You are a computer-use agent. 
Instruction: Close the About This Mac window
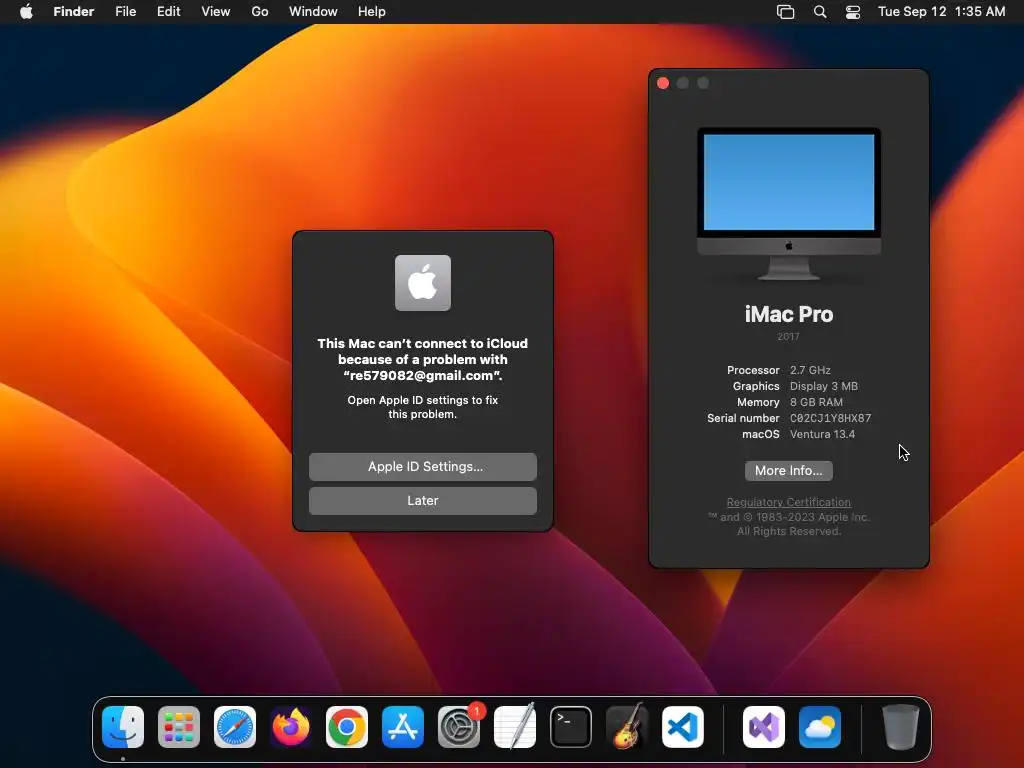(663, 83)
